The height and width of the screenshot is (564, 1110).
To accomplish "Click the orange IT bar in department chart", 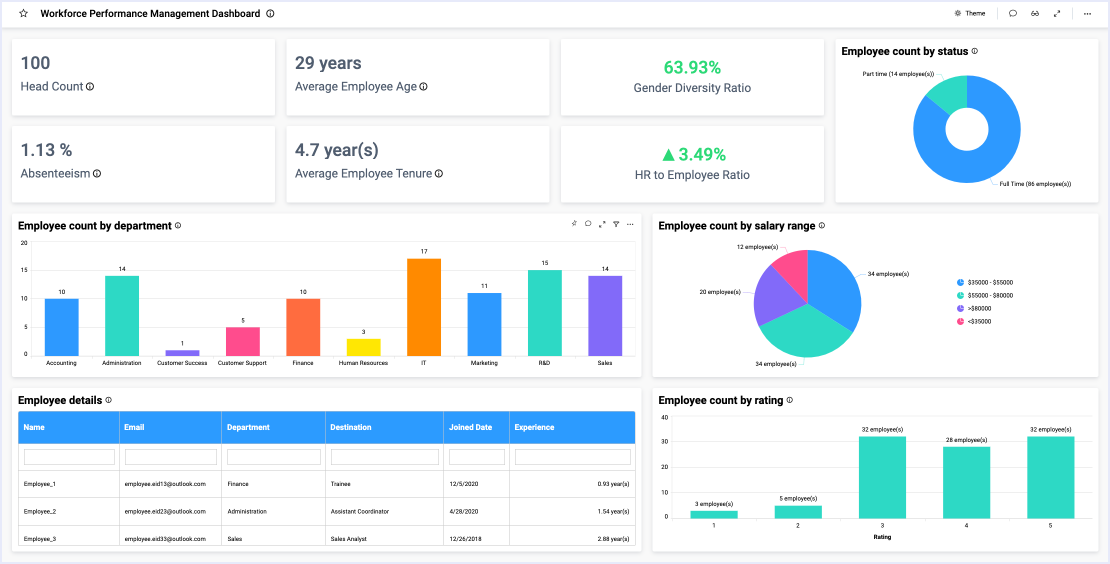I will click(424, 306).
